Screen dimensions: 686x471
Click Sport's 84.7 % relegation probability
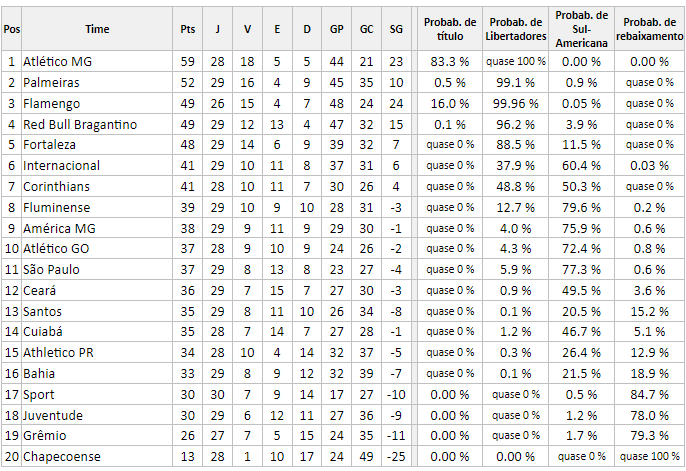649,395
